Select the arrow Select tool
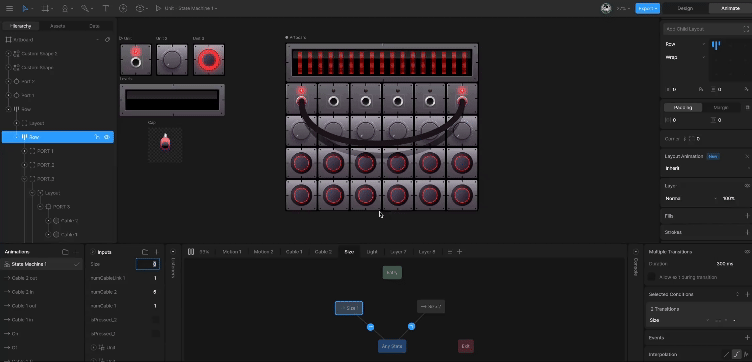Image resolution: width=752 pixels, height=362 pixels. (25, 8)
